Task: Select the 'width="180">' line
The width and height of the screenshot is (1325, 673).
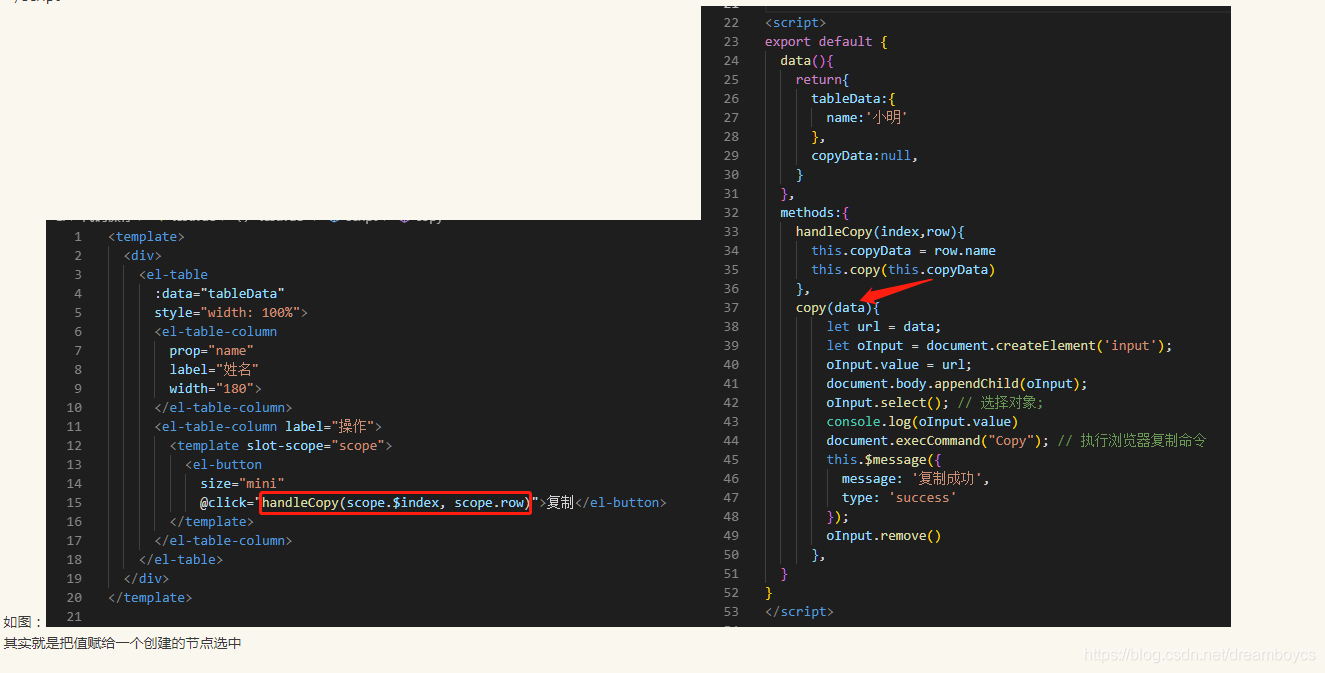Action: [x=215, y=389]
